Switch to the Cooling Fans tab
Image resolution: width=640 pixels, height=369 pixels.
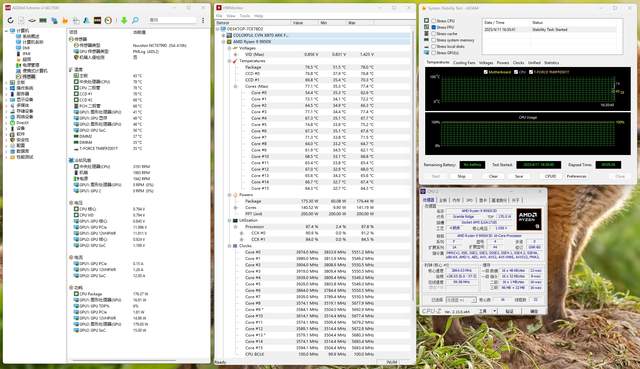pyautogui.click(x=464, y=63)
